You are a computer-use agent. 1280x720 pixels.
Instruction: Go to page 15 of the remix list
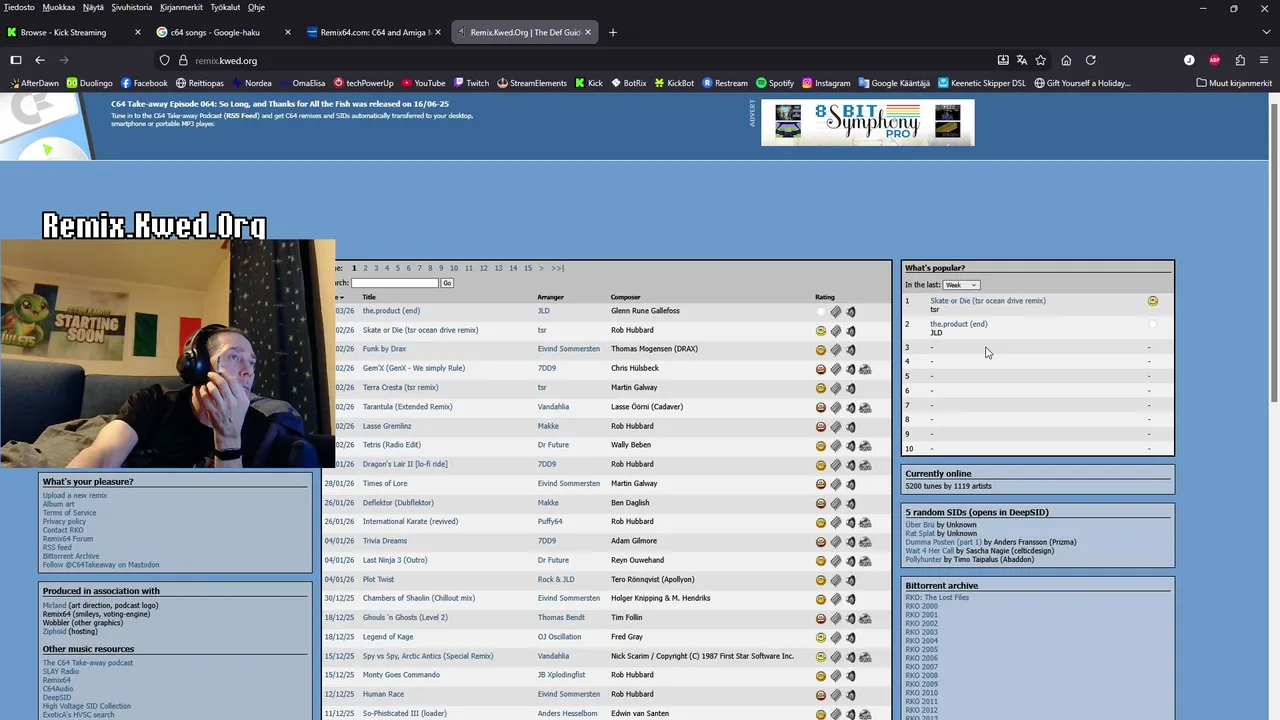[x=528, y=268]
